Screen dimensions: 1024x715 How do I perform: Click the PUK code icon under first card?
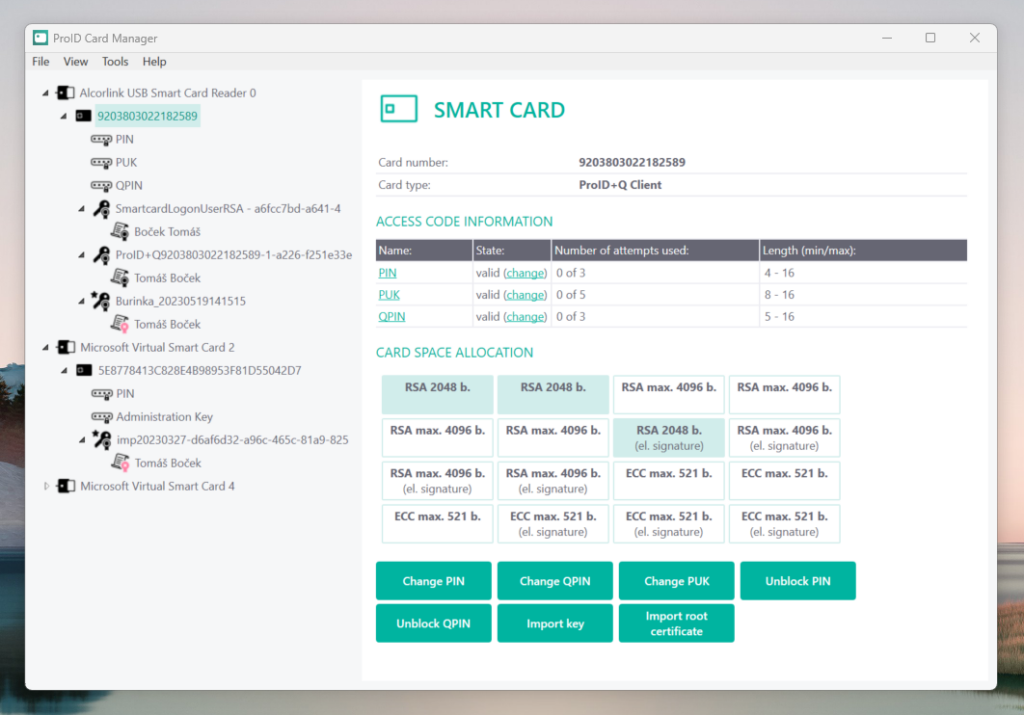[101, 162]
